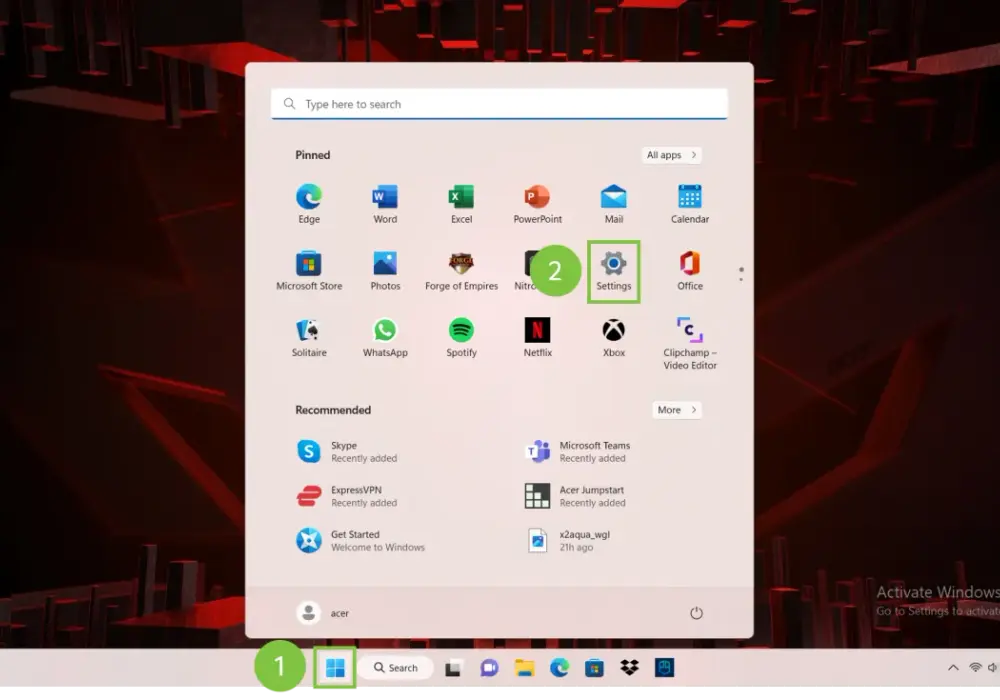Viewport: 1000px width, 700px height.
Task: Open the Excel pinned app
Action: tap(461, 205)
